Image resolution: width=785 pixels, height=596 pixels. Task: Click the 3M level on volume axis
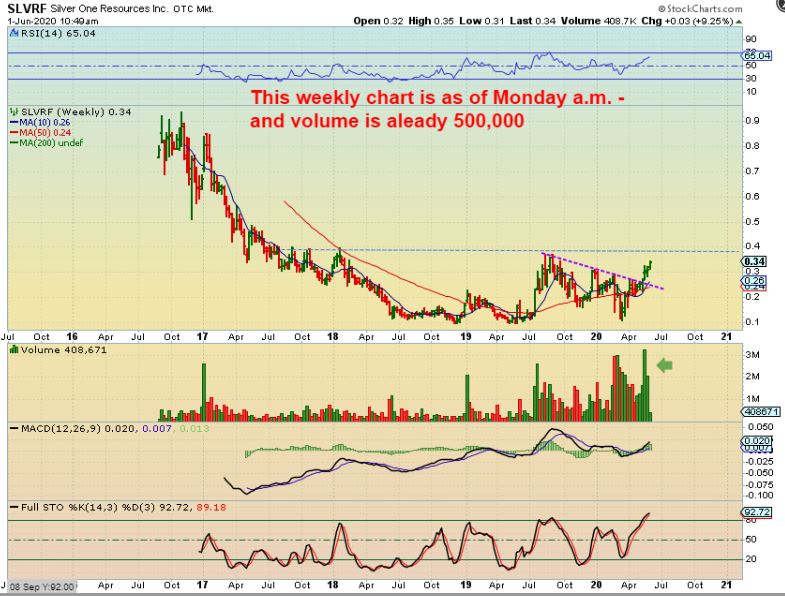click(x=753, y=355)
